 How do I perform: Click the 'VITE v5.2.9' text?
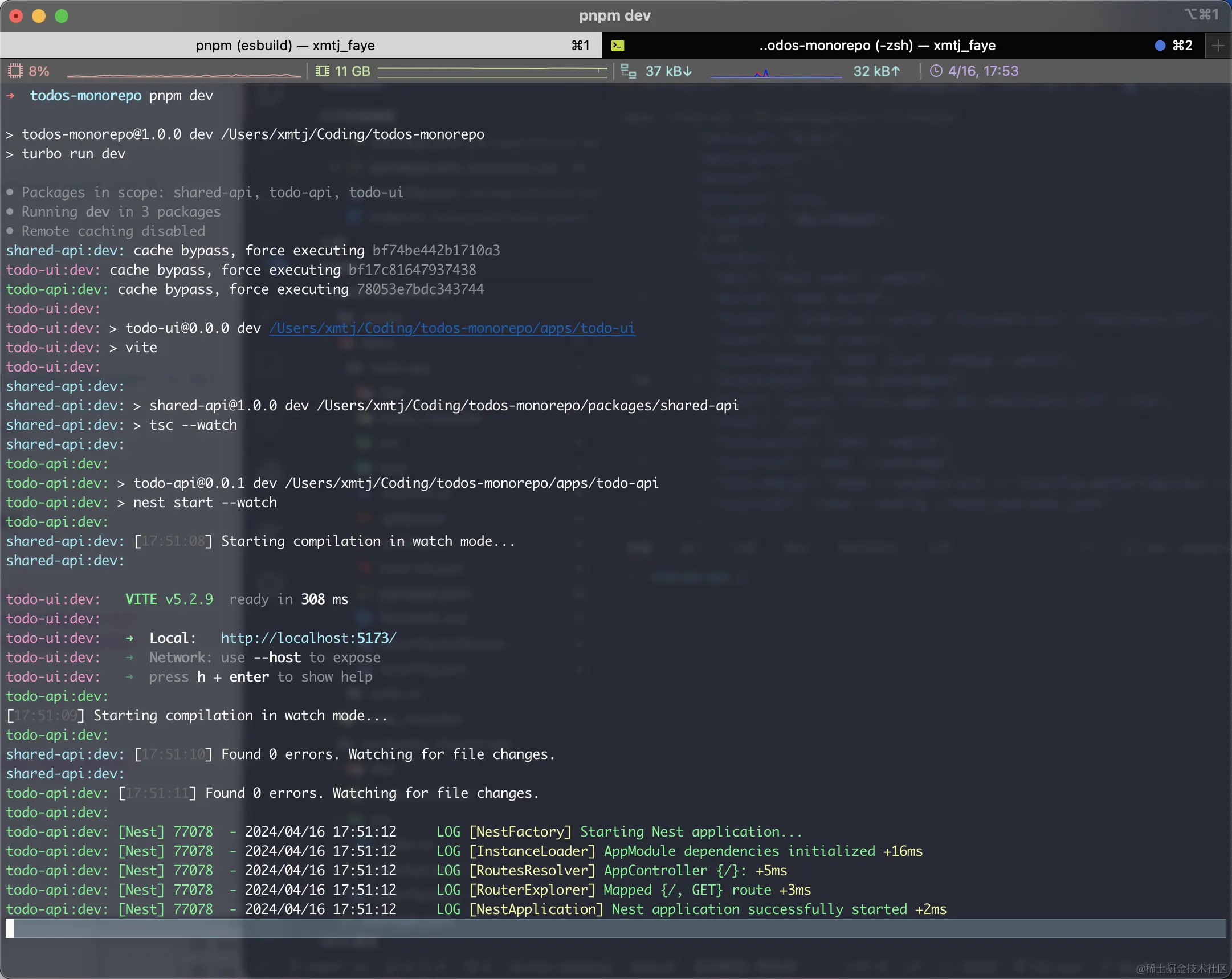pyautogui.click(x=169, y=599)
